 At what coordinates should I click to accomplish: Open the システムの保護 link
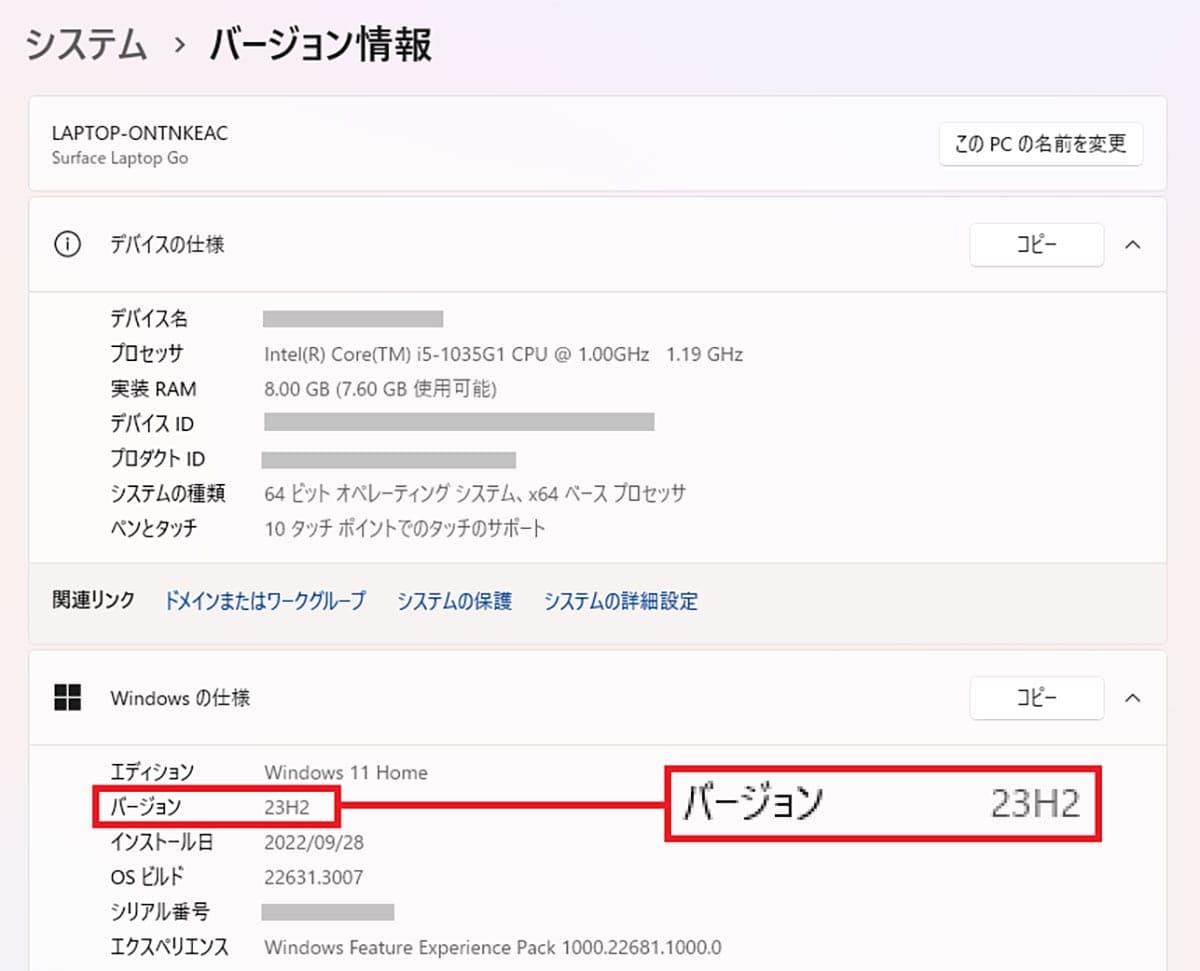pyautogui.click(x=454, y=601)
